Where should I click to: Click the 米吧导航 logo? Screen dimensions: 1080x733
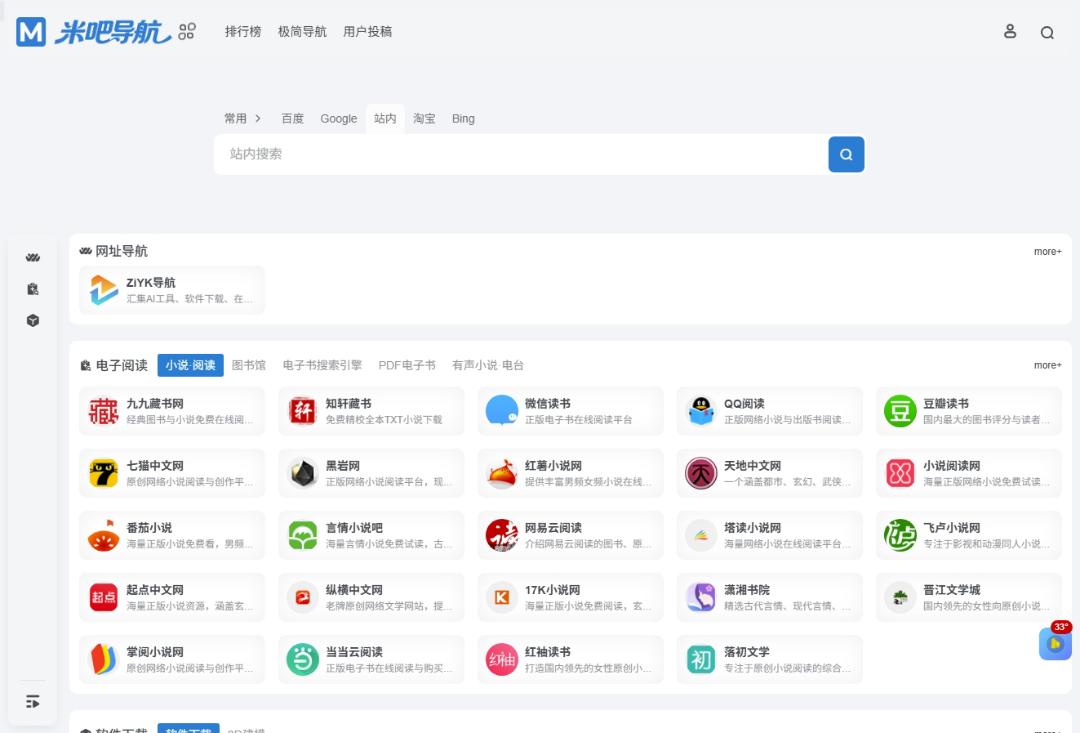click(93, 32)
